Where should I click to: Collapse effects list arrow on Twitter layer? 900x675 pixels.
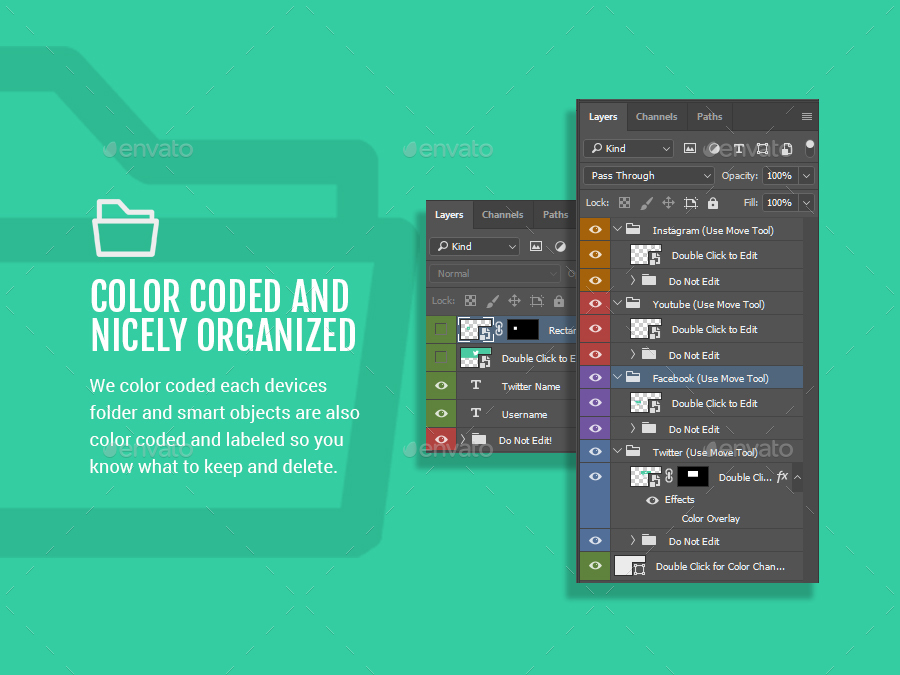coord(797,477)
